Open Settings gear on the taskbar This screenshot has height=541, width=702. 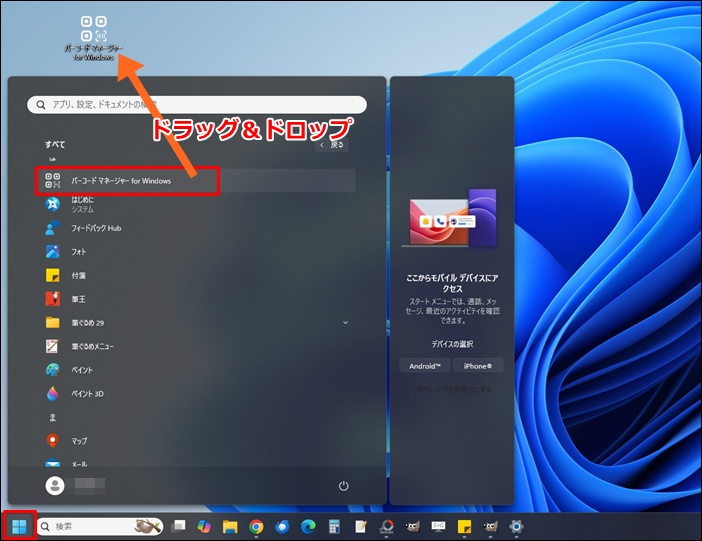pos(516,526)
